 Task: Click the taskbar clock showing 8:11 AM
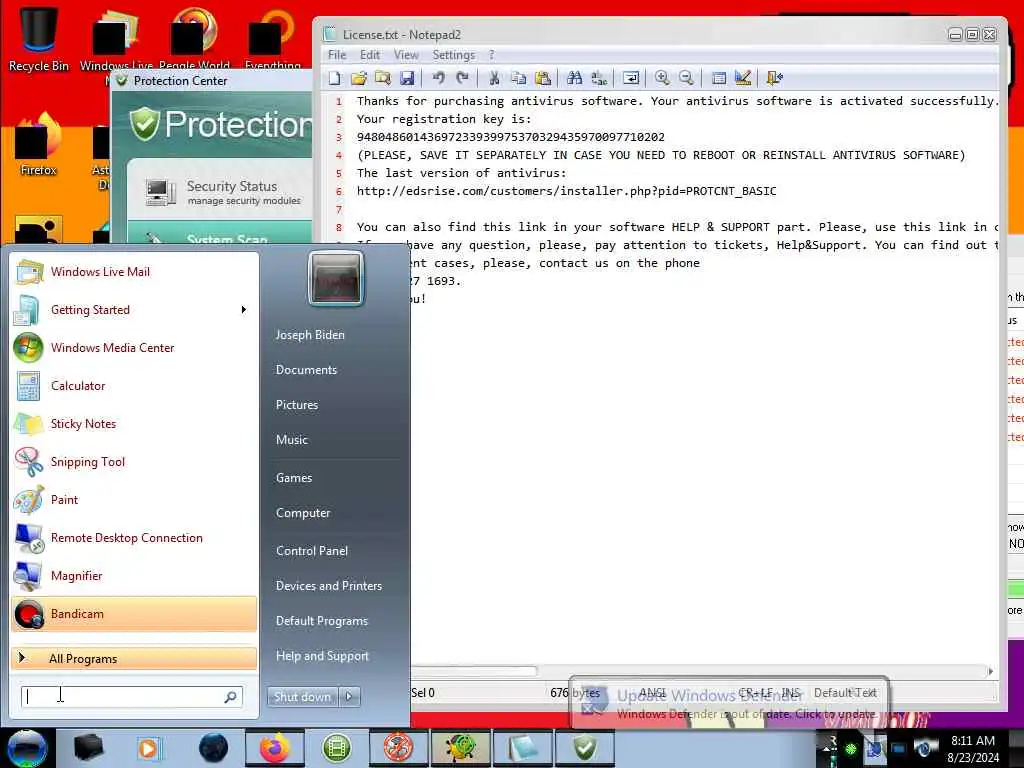(x=972, y=748)
